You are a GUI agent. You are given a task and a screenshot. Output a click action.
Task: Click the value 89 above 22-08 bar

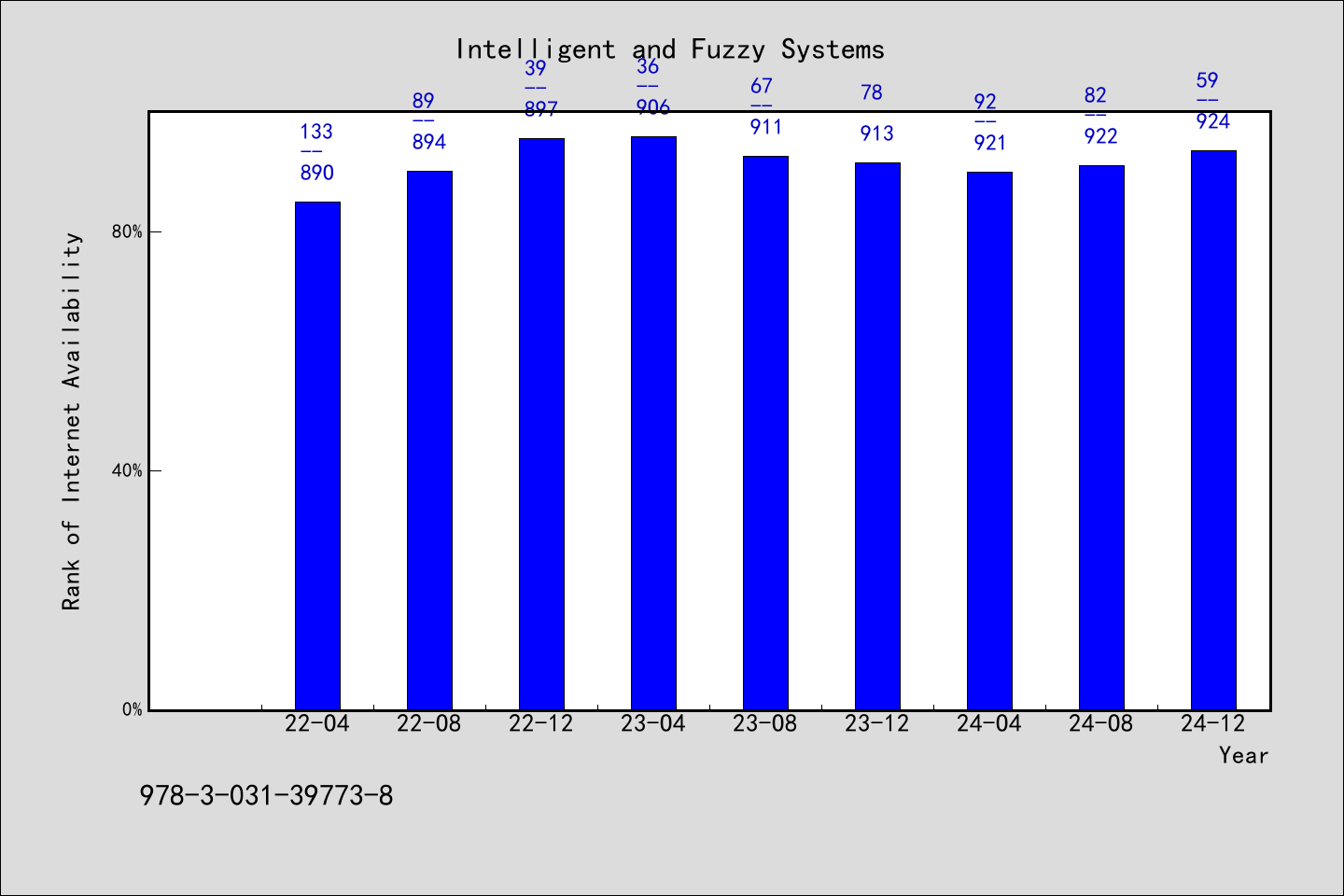(x=424, y=101)
